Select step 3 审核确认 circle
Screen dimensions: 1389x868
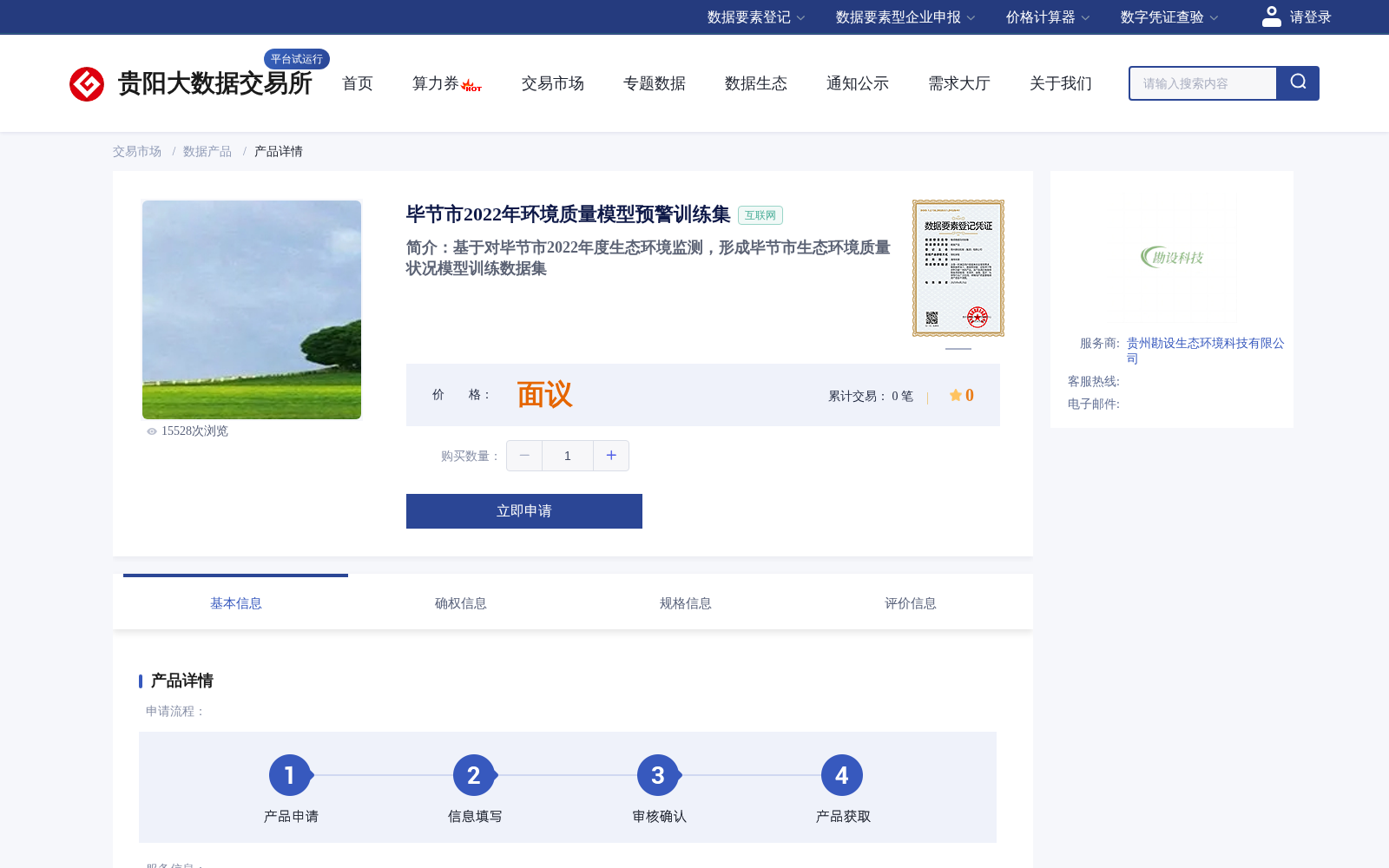(x=658, y=775)
